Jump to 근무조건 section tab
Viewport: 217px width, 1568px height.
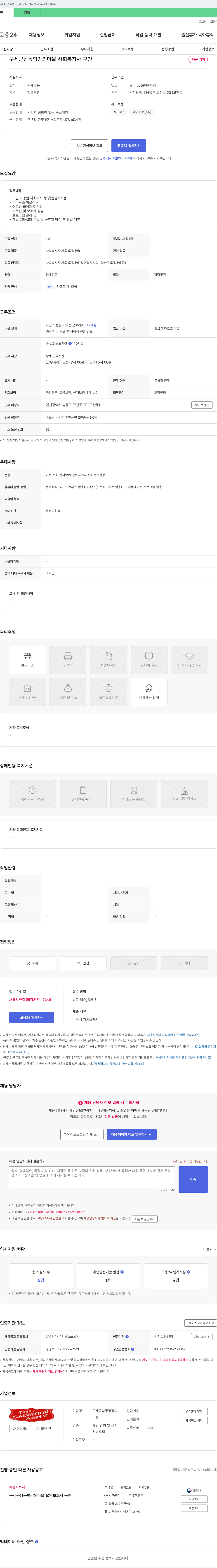click(47, 49)
